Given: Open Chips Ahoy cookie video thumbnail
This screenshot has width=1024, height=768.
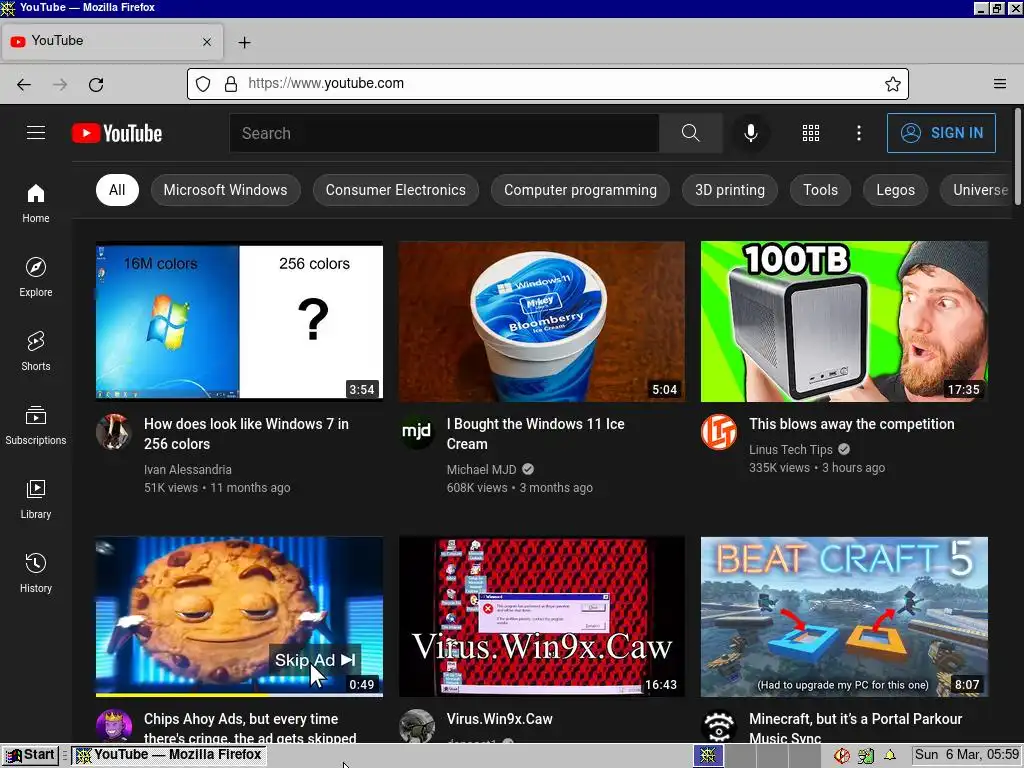Looking at the screenshot, I should pyautogui.click(x=239, y=616).
